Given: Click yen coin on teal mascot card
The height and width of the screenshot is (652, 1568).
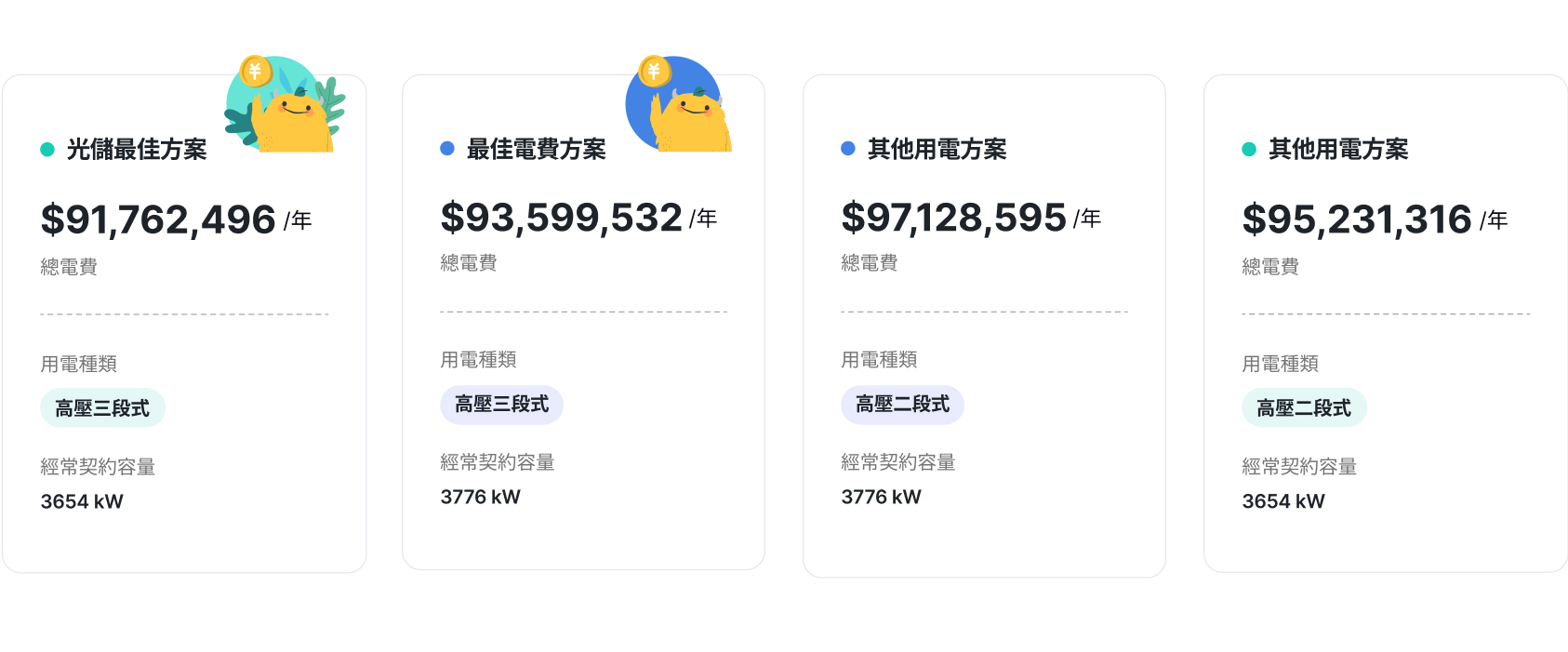Looking at the screenshot, I should click(x=255, y=72).
